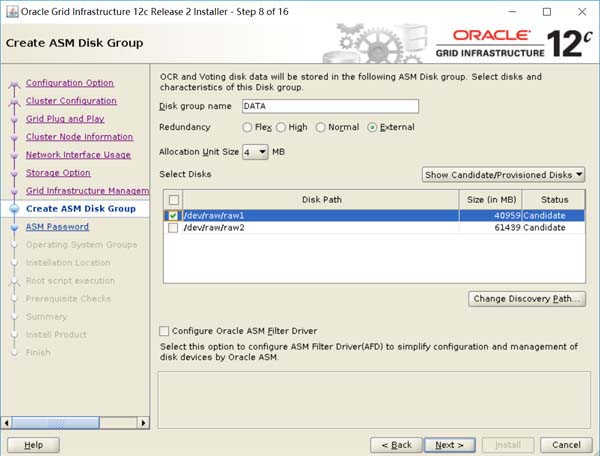Open the Storage Option step

coord(58,173)
